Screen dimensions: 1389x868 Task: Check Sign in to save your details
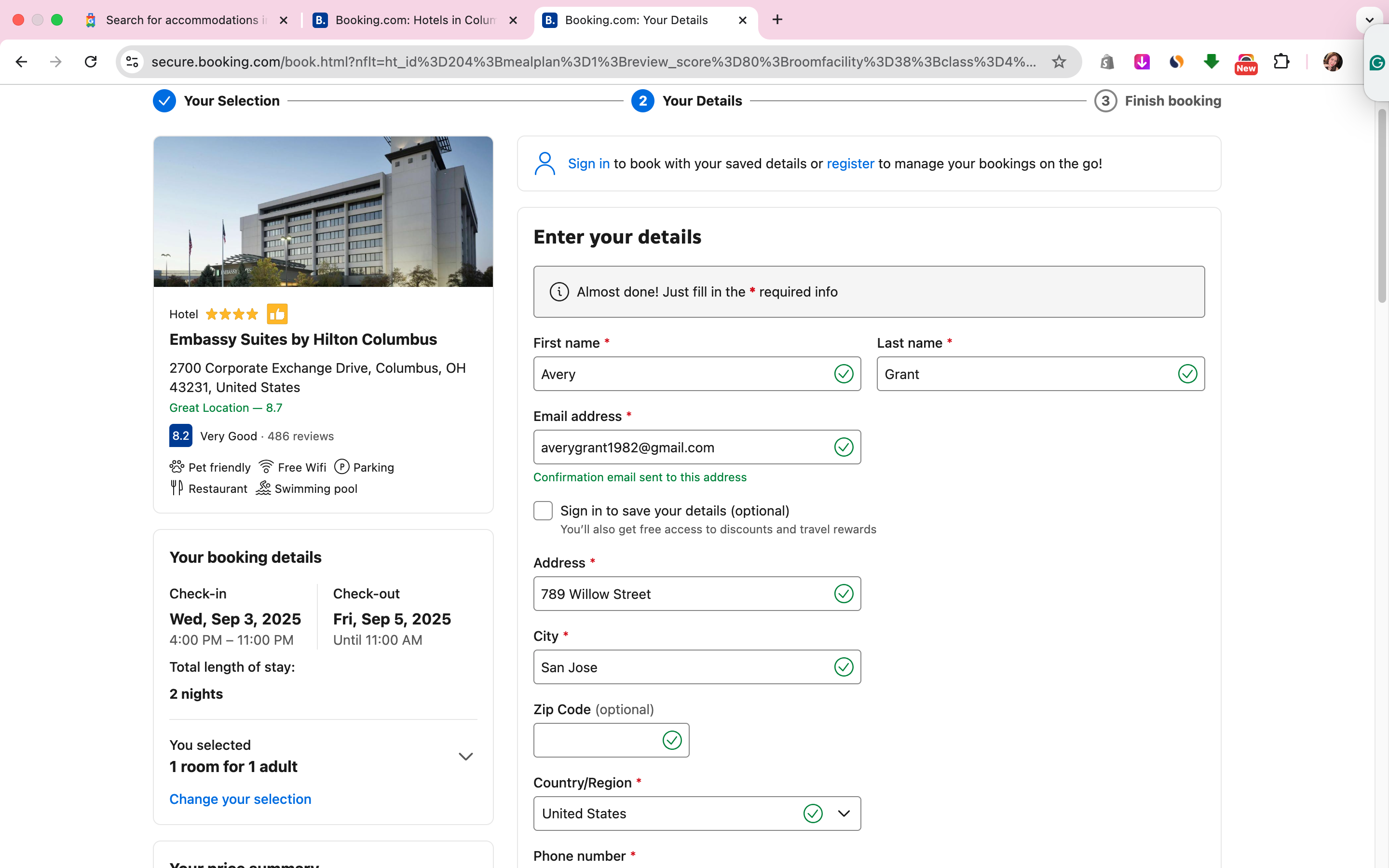click(543, 510)
